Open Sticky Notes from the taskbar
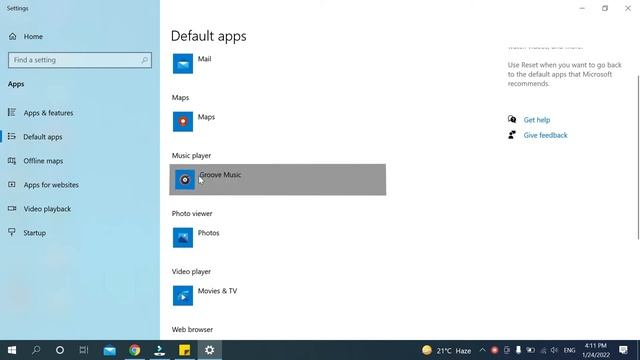This screenshot has width=640, height=360. tap(184, 350)
